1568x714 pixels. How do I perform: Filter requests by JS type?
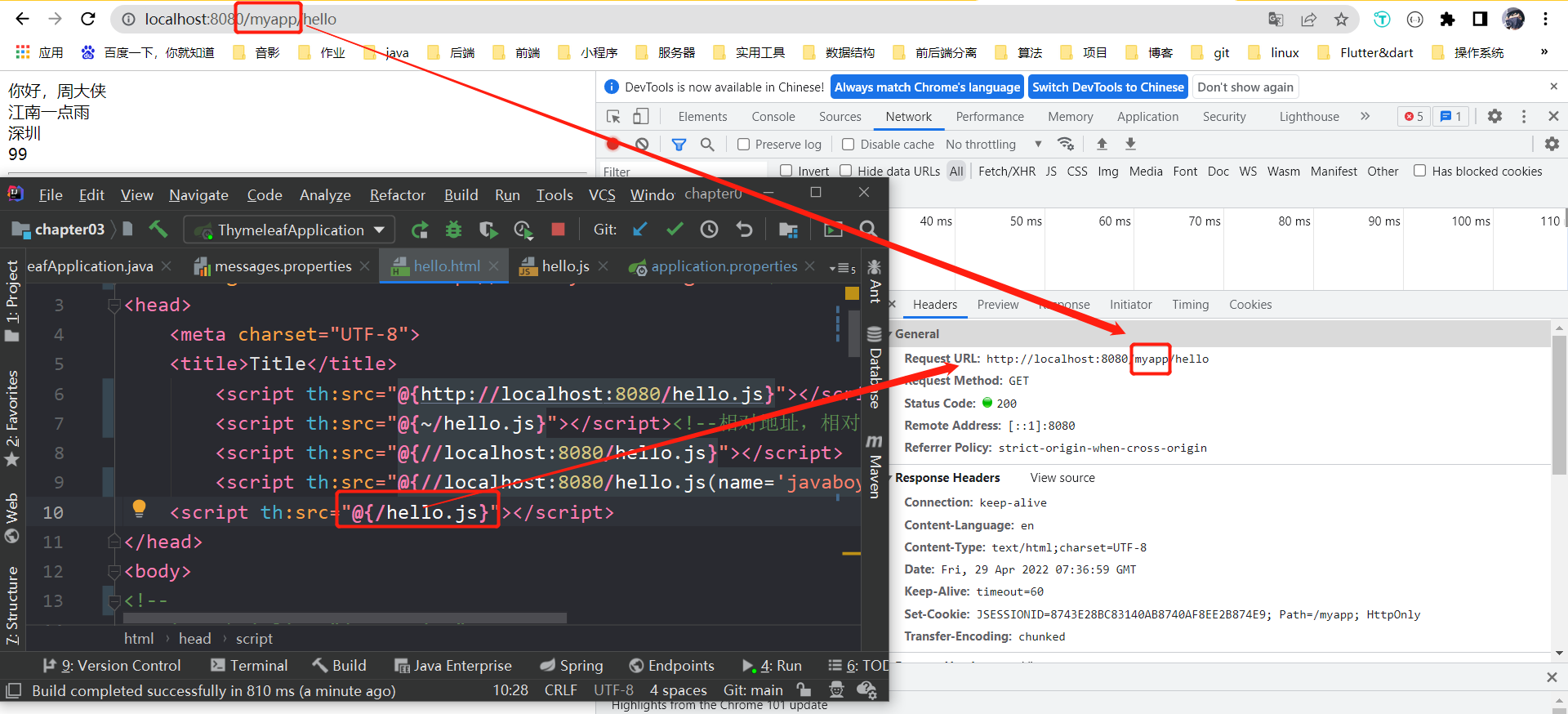(1051, 172)
